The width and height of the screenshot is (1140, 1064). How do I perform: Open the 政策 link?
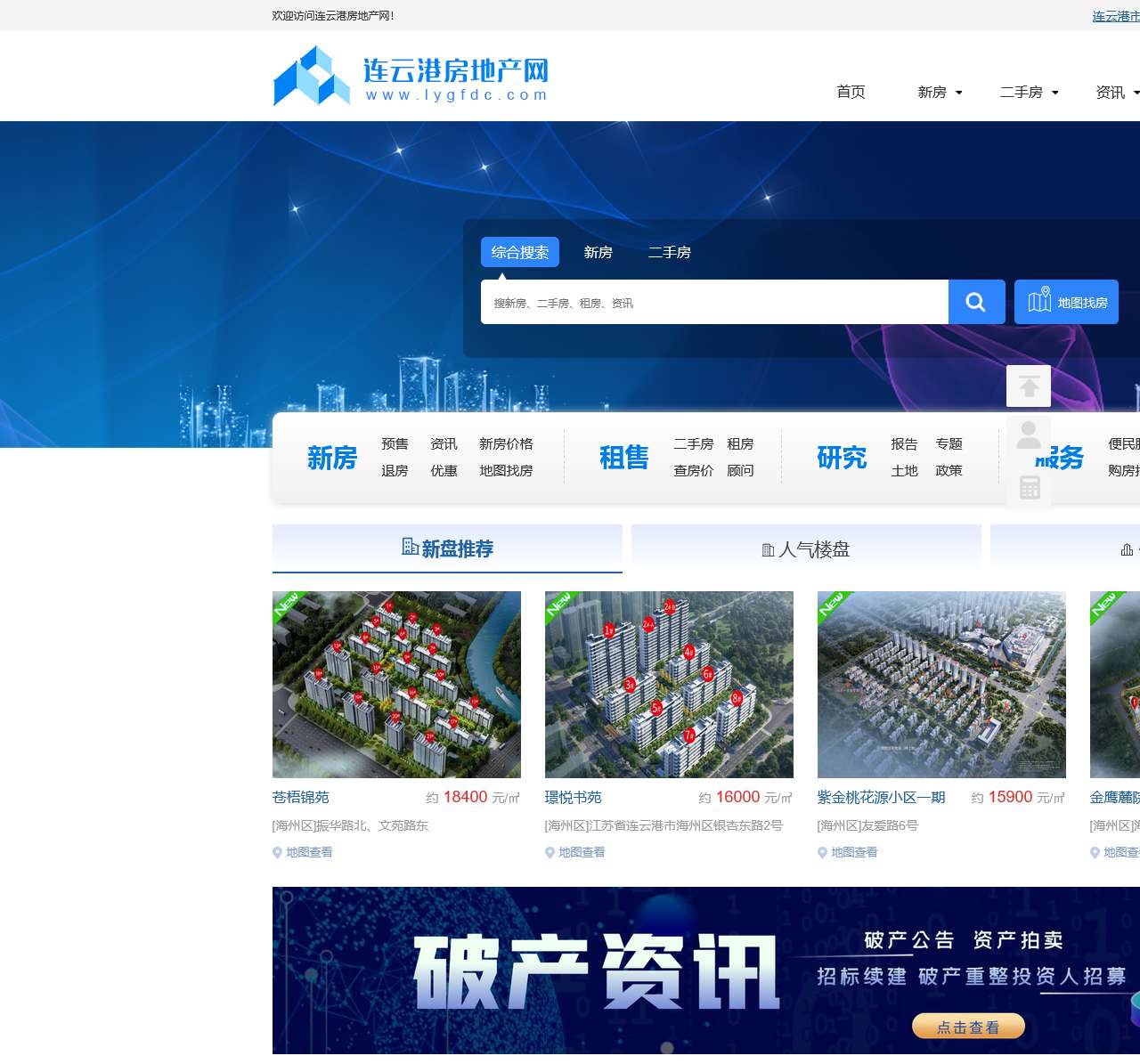click(949, 470)
